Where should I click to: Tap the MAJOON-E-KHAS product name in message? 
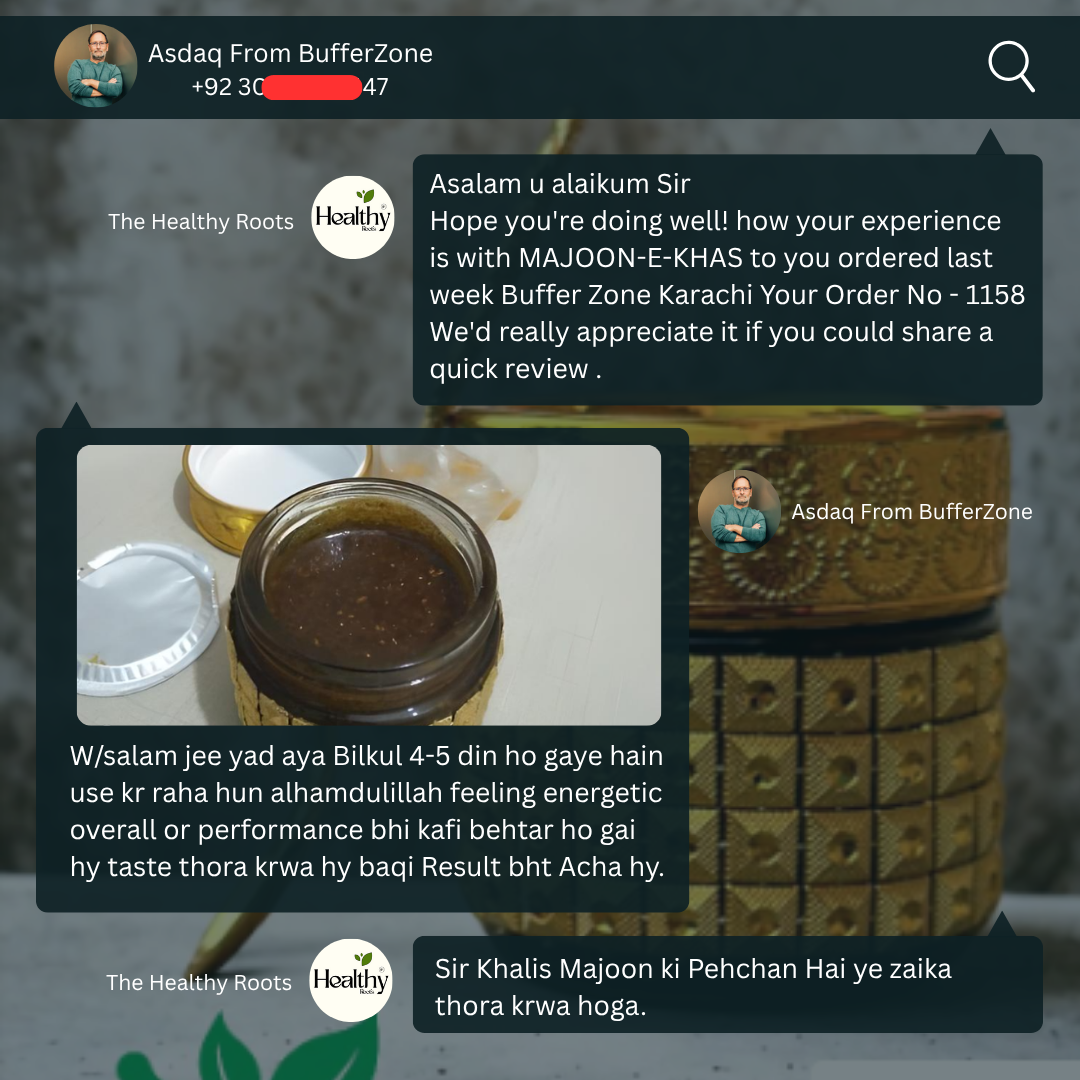[x=631, y=258]
